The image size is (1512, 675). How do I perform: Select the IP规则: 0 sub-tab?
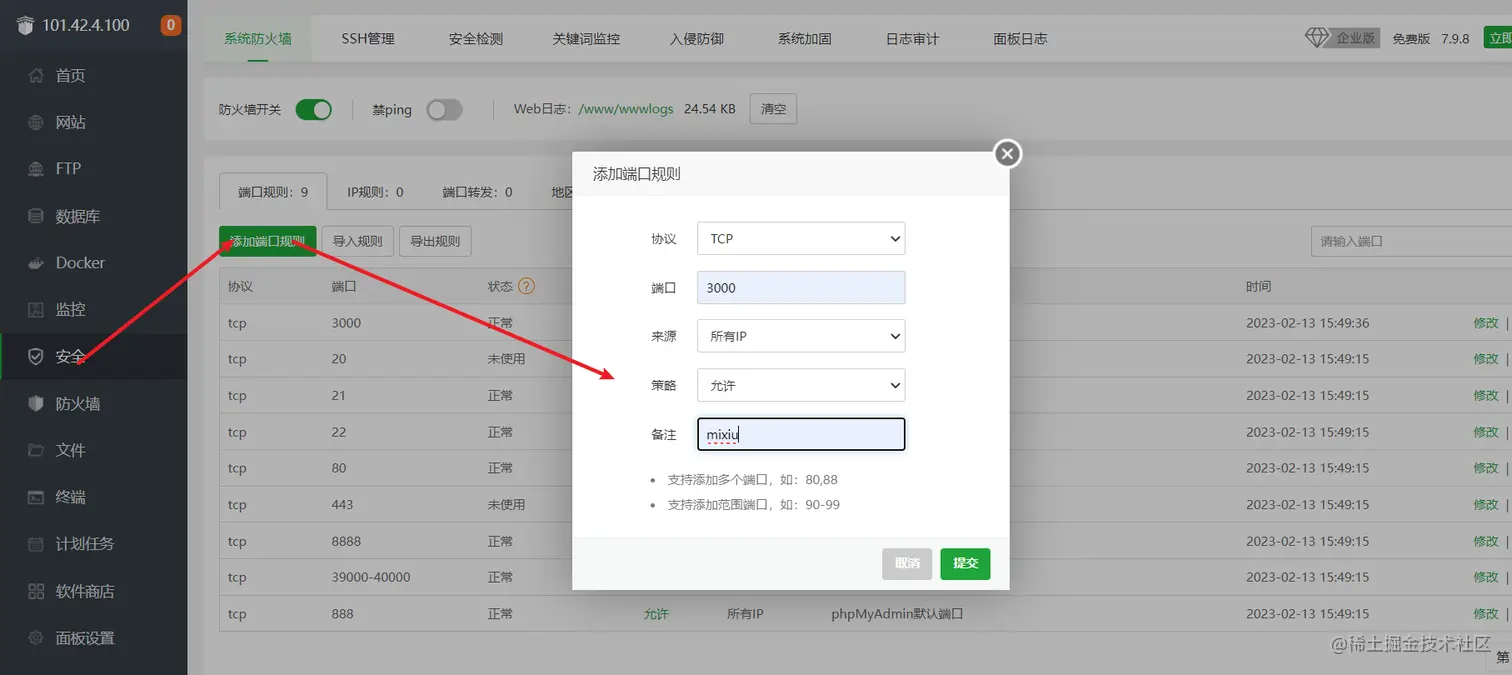point(375,192)
